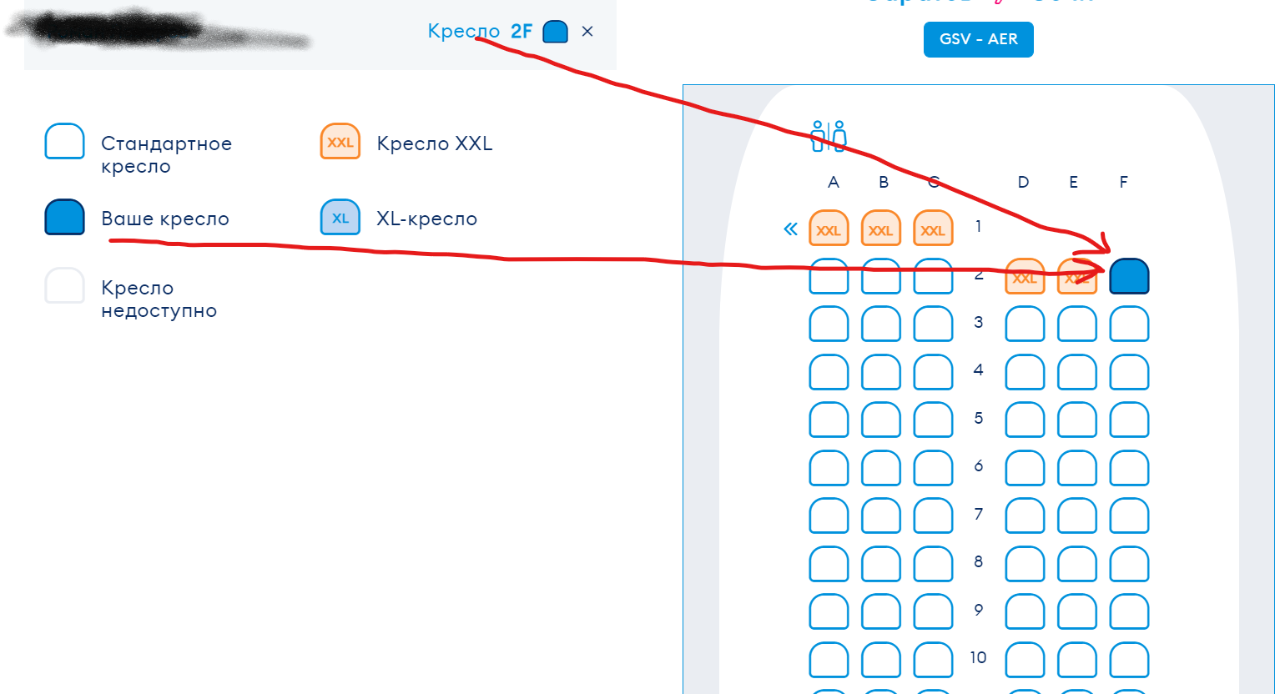Choose standard seat 10A
Screen dimensions: 1280x694
click(828, 660)
